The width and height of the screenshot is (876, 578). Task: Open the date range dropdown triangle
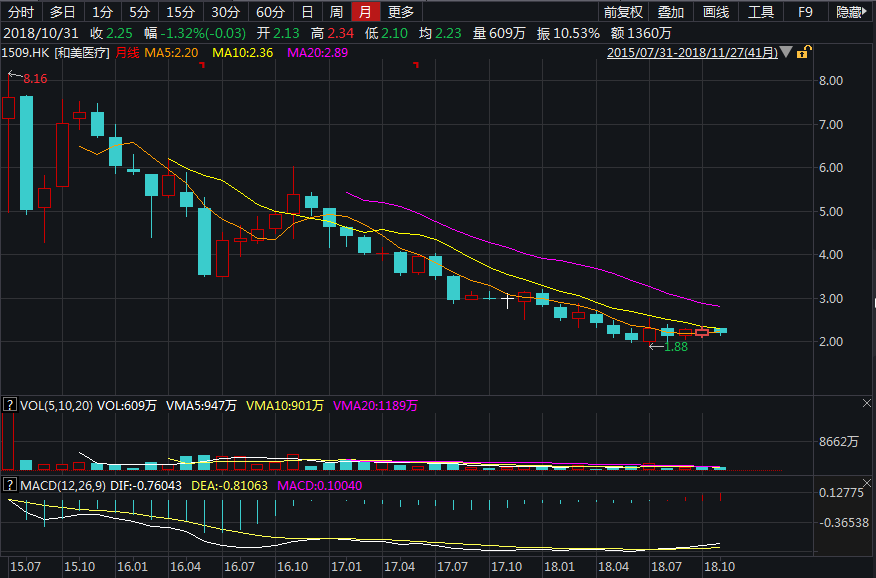[786, 51]
